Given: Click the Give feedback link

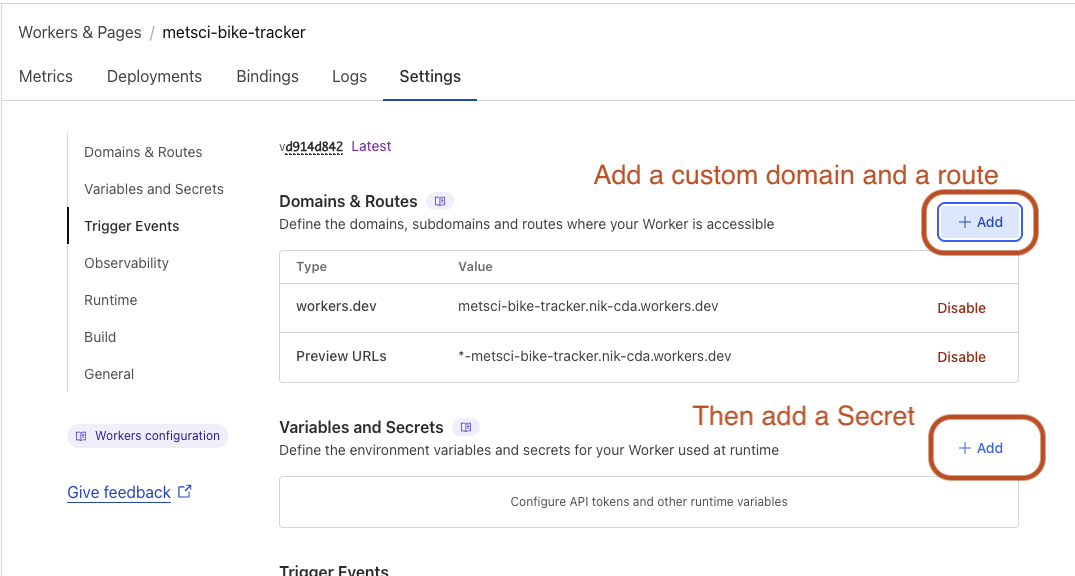Looking at the screenshot, I should click(119, 491).
